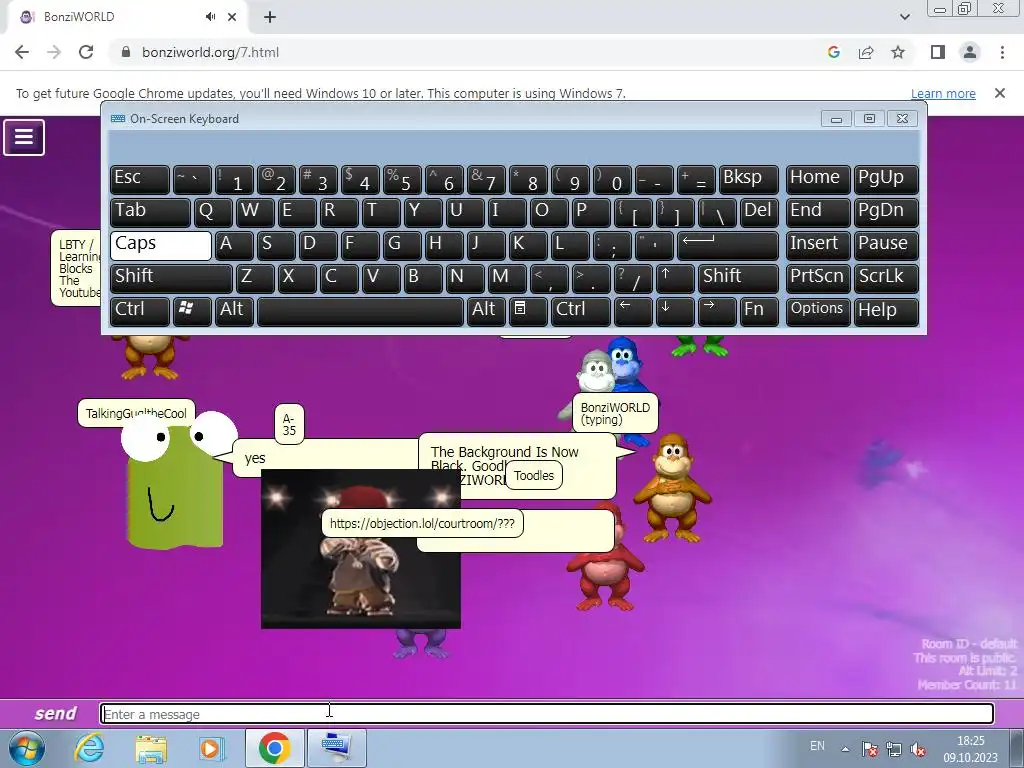Click the muted volume tray icon
This screenshot has width=1024, height=768.
coord(918,749)
